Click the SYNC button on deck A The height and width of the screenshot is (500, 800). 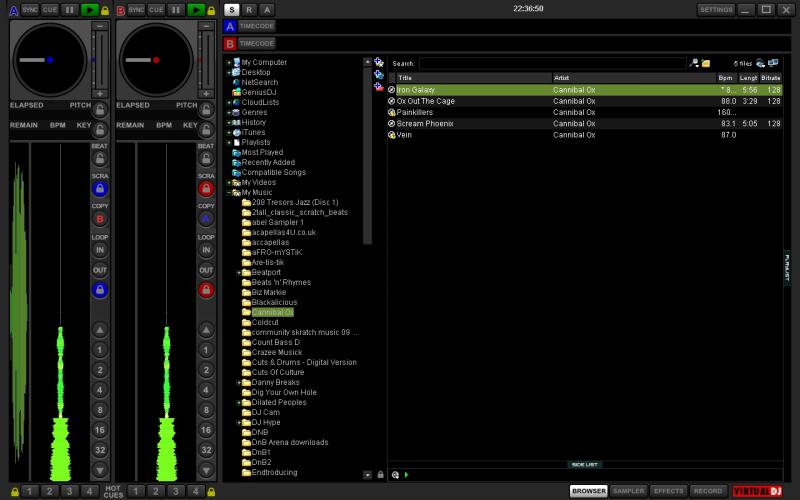29,9
